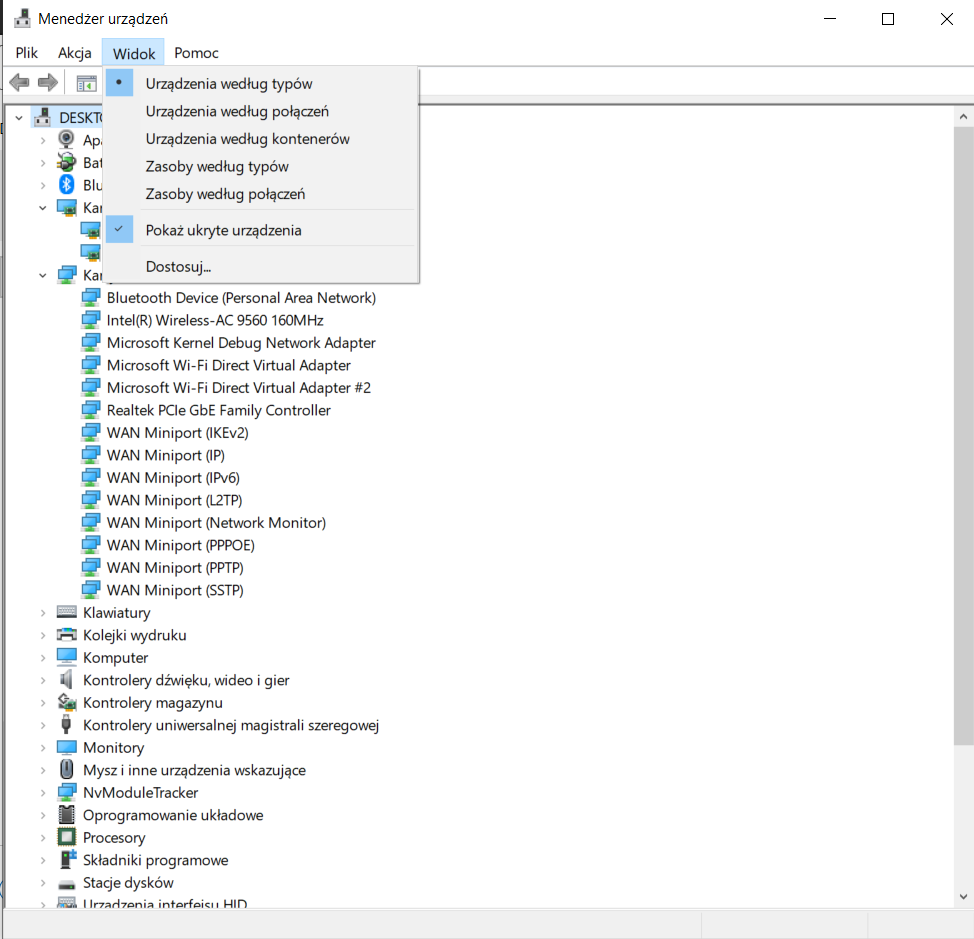Click the Bluetooth category icon in tree
The width and height of the screenshot is (974, 939).
point(66,184)
